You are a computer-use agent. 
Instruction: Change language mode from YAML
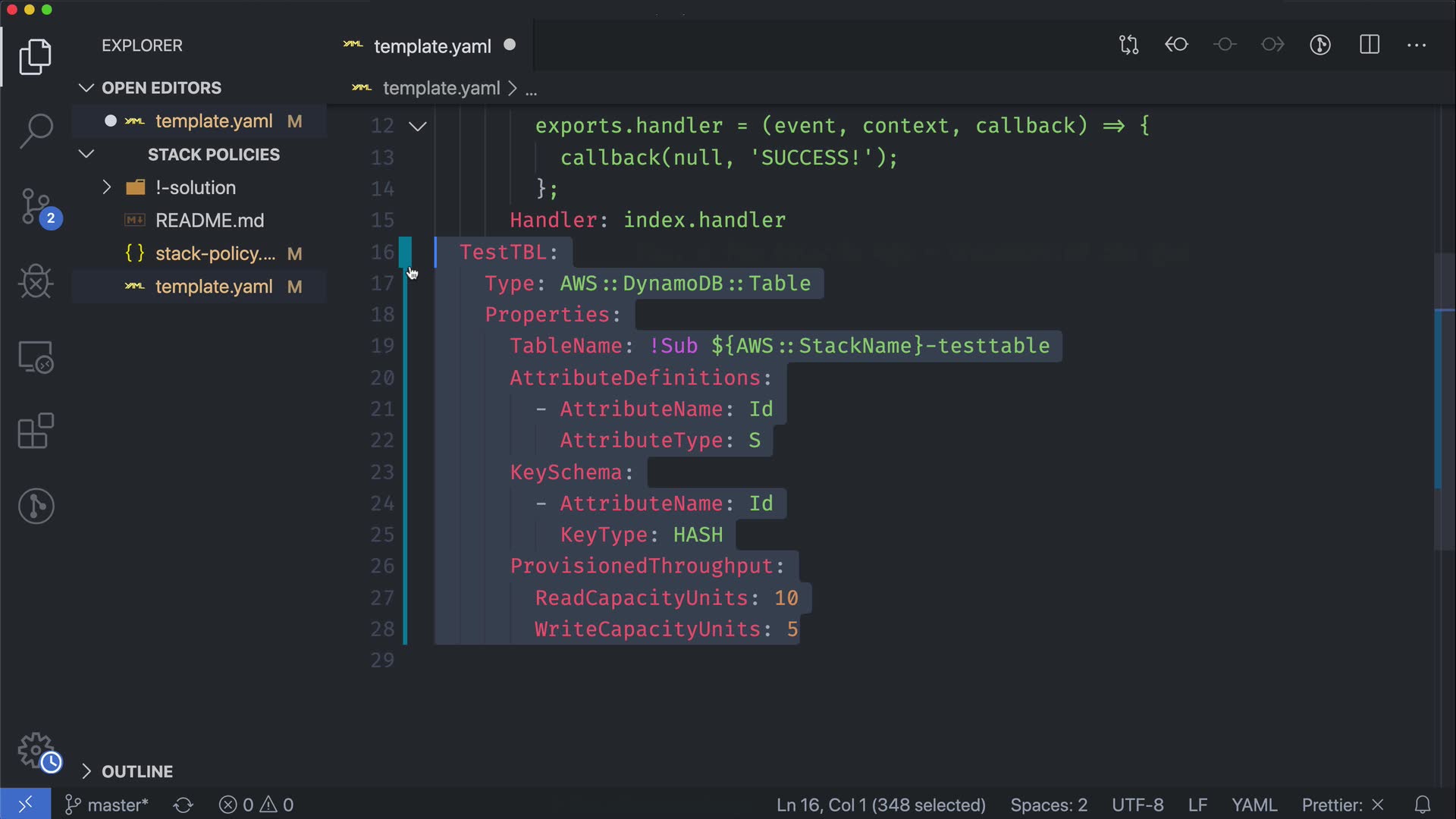tap(1254, 805)
